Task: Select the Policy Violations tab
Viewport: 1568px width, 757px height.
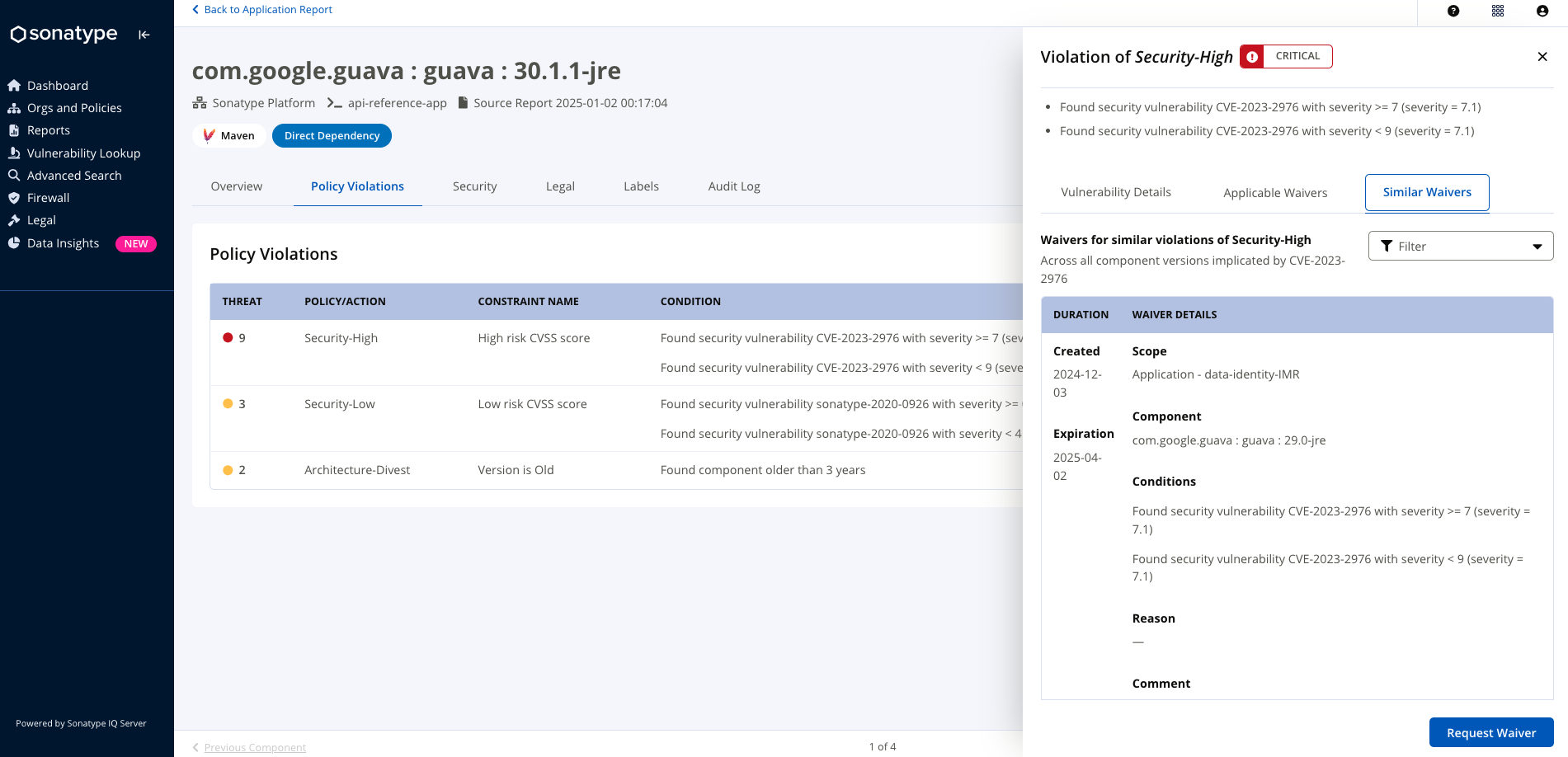Action: [x=357, y=186]
